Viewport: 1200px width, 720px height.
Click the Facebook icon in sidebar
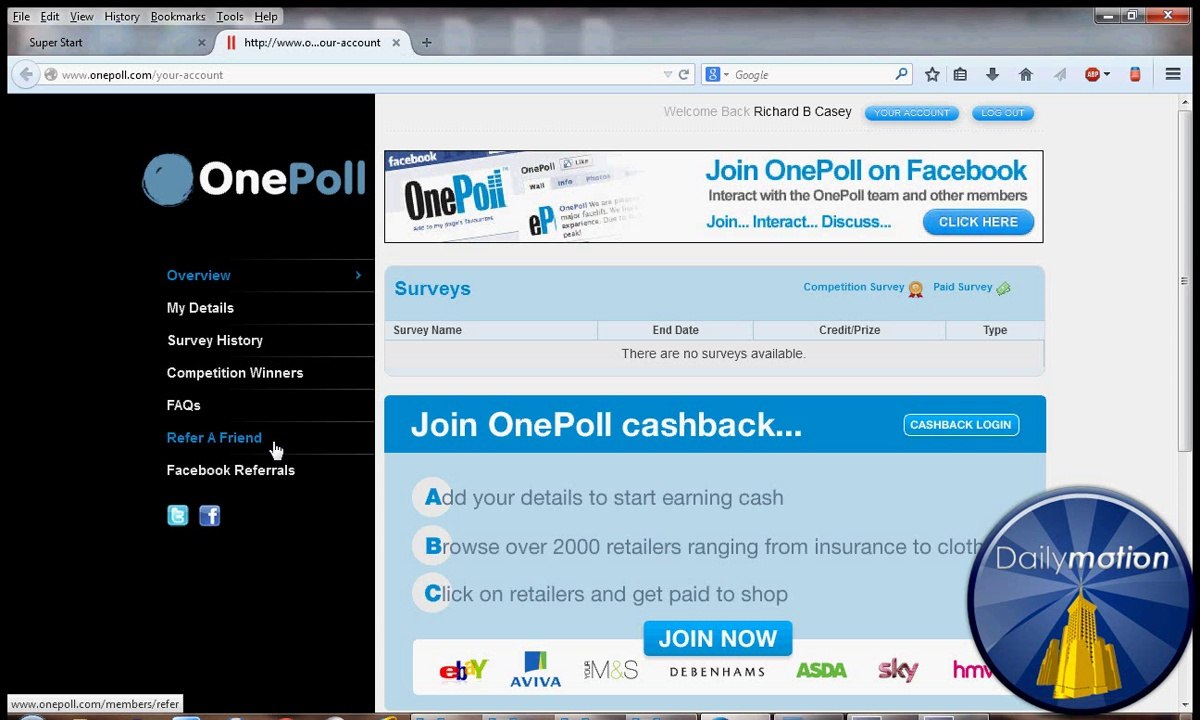[x=209, y=516]
